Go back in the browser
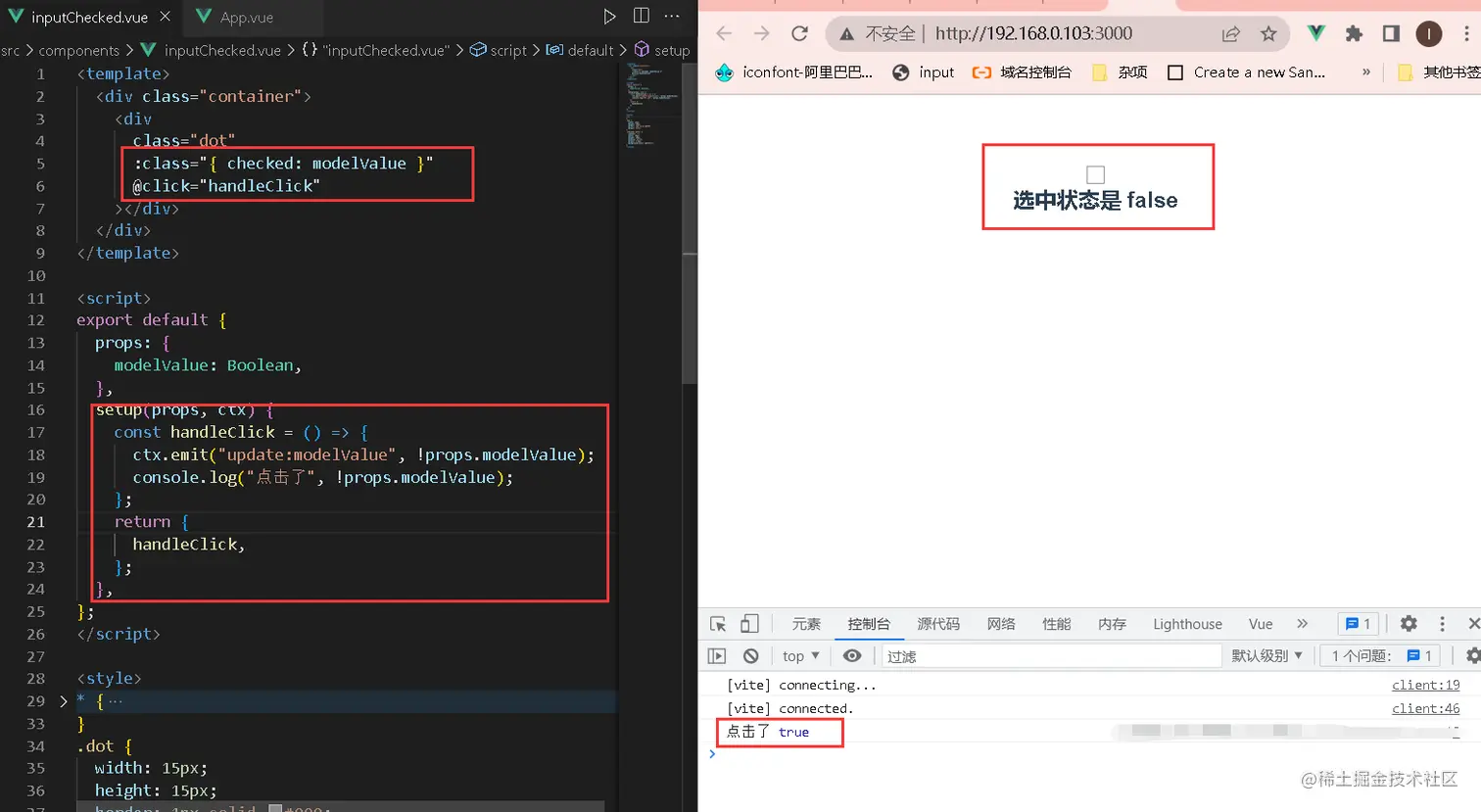 coord(724,33)
